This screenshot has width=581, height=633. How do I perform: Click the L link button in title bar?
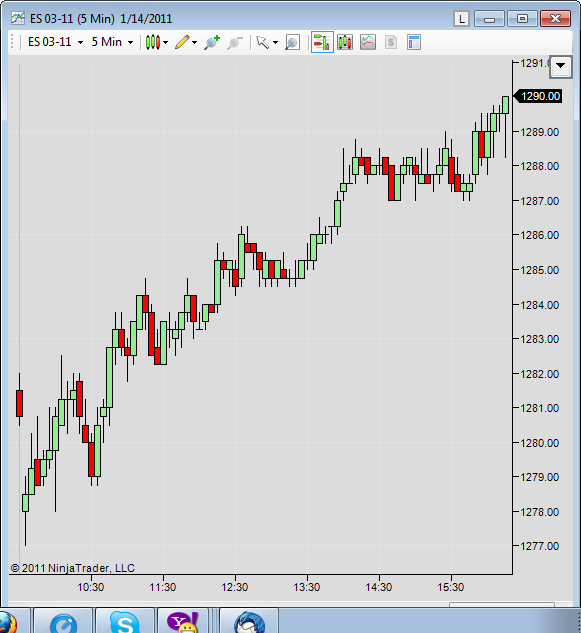point(461,19)
